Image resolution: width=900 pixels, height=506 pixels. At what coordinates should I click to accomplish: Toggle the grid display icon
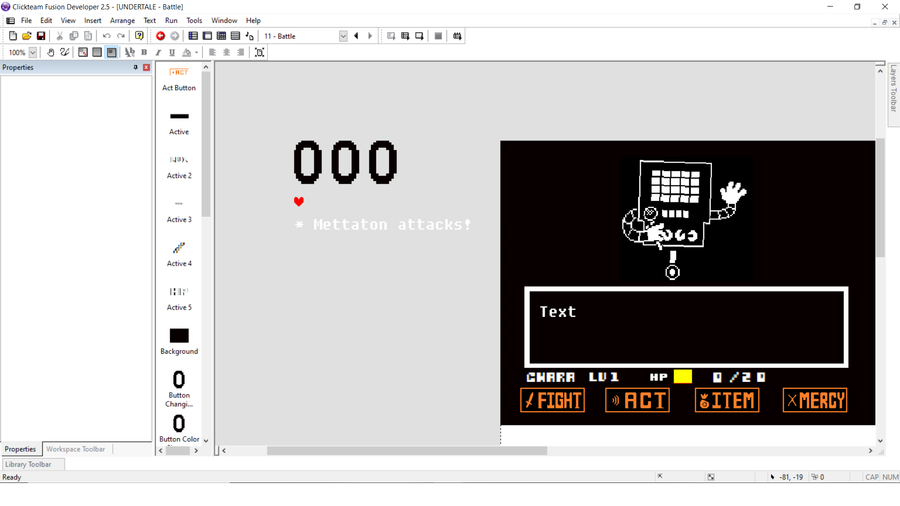[x=97, y=52]
